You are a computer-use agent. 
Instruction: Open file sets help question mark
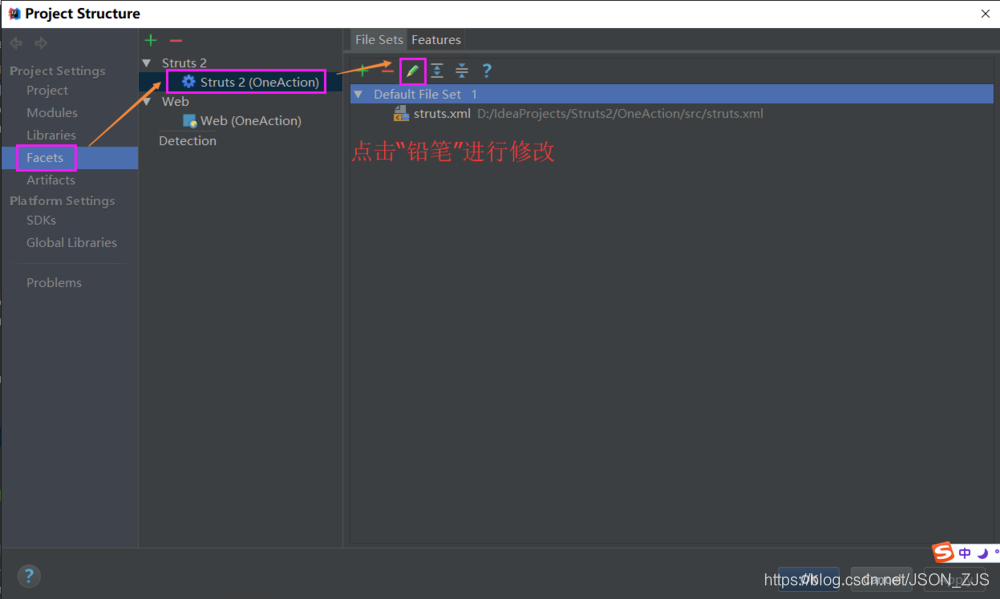pos(487,70)
